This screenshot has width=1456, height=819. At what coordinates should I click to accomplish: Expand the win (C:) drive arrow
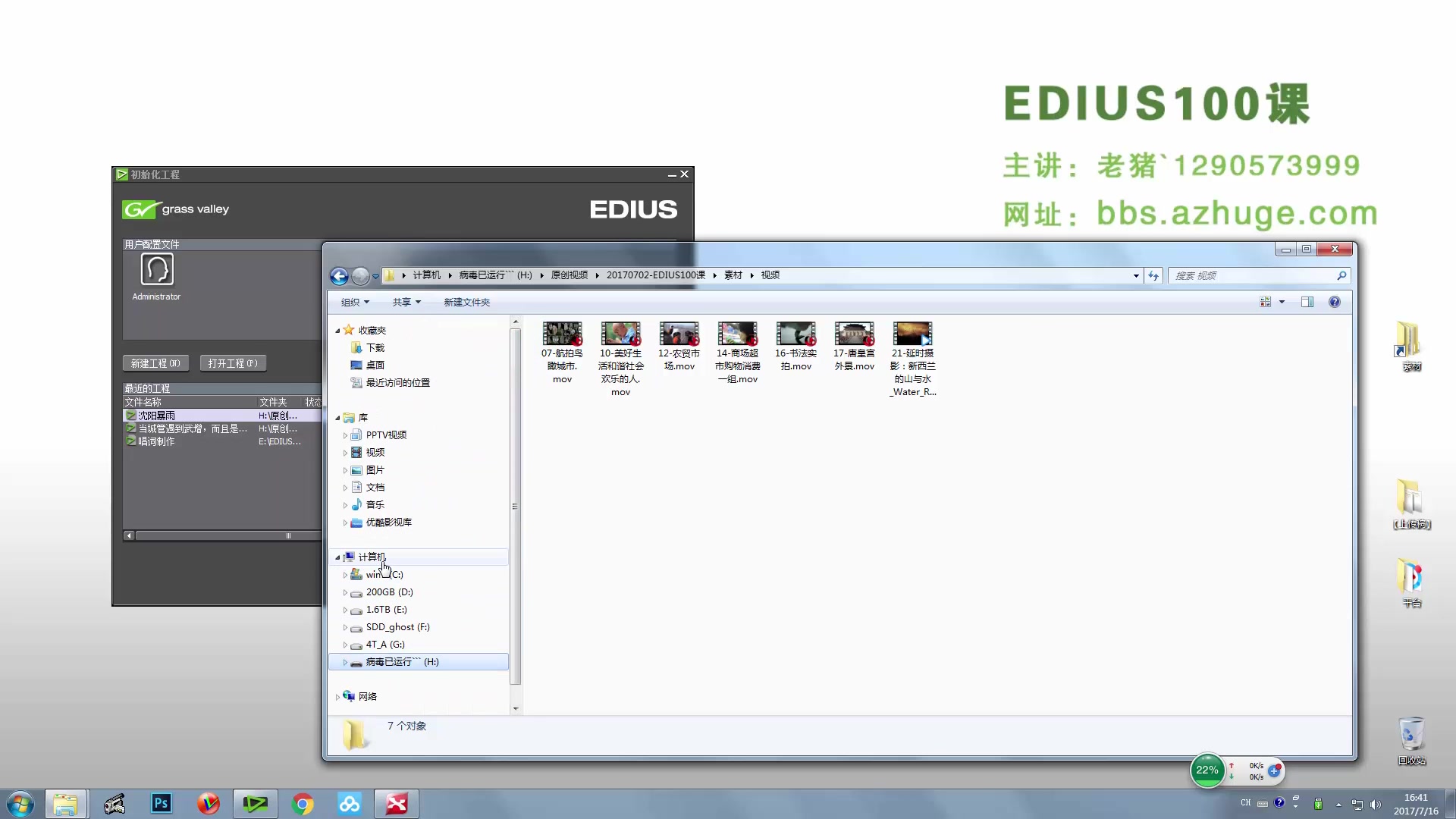click(x=345, y=575)
